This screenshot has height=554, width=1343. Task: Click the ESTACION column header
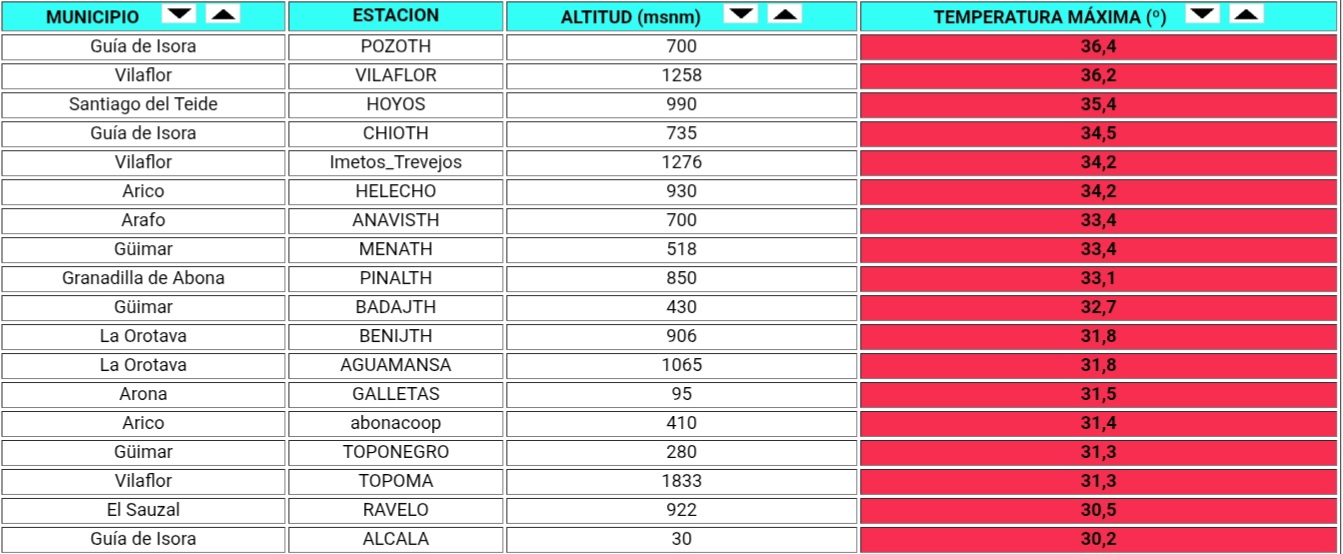(x=396, y=16)
